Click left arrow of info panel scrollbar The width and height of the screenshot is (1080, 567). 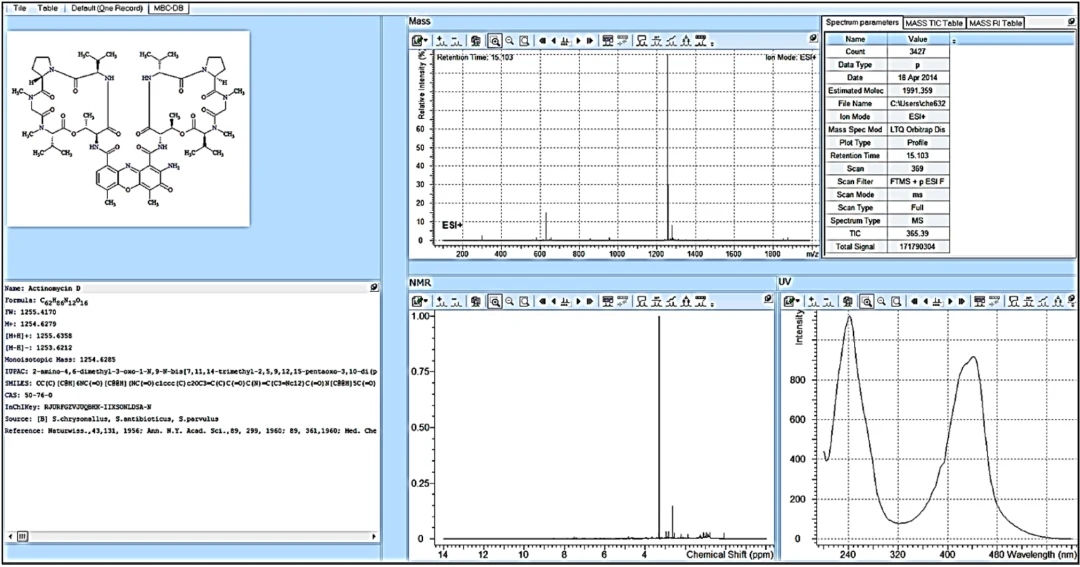(x=10, y=536)
